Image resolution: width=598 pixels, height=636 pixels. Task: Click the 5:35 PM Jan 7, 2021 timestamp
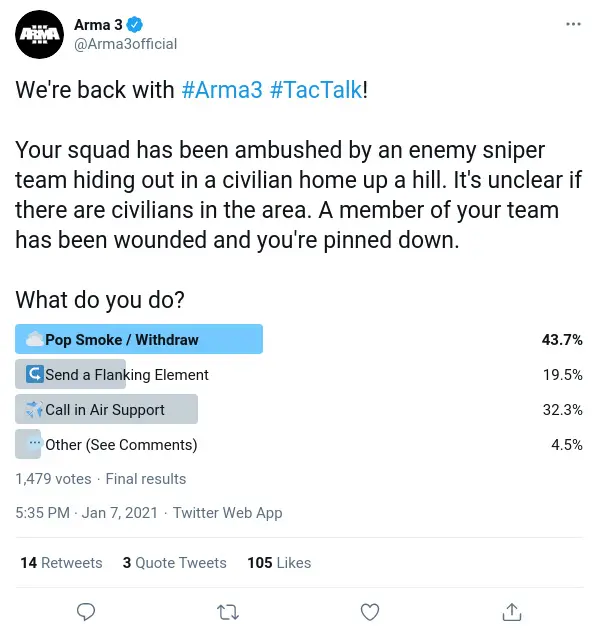(x=86, y=513)
